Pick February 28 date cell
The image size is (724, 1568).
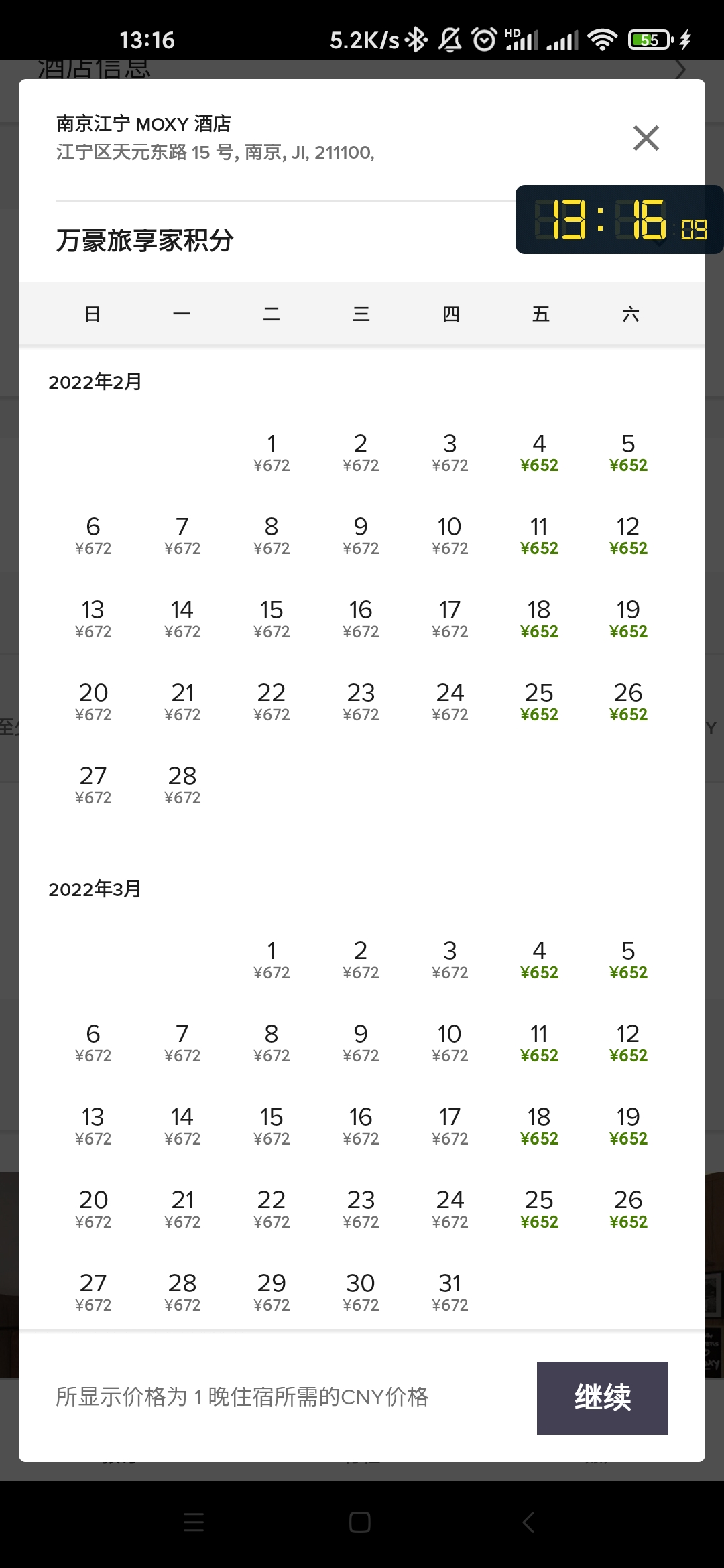(182, 785)
